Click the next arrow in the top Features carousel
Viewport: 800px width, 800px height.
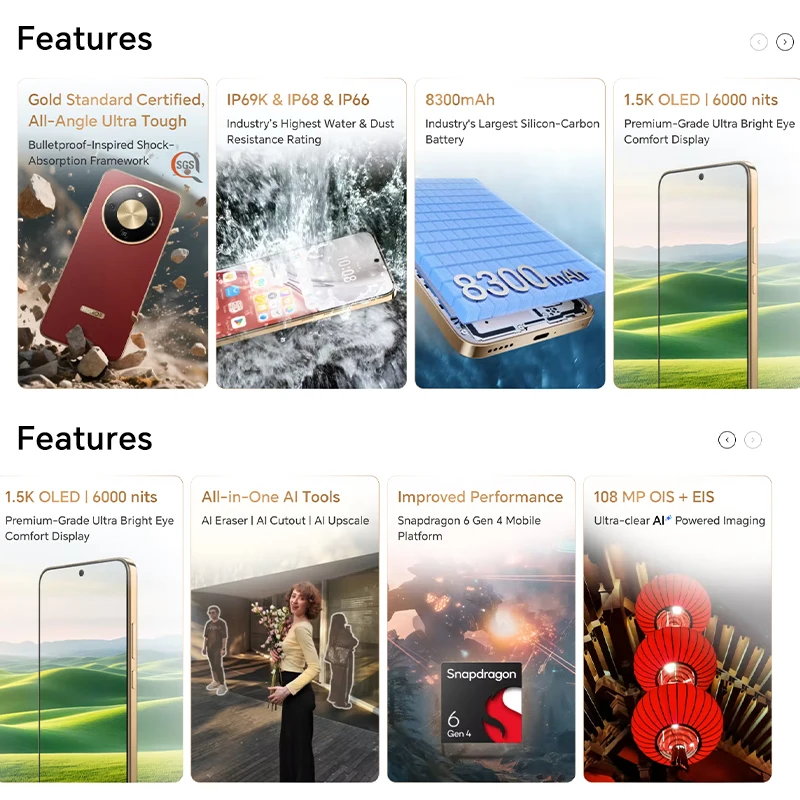point(784,42)
